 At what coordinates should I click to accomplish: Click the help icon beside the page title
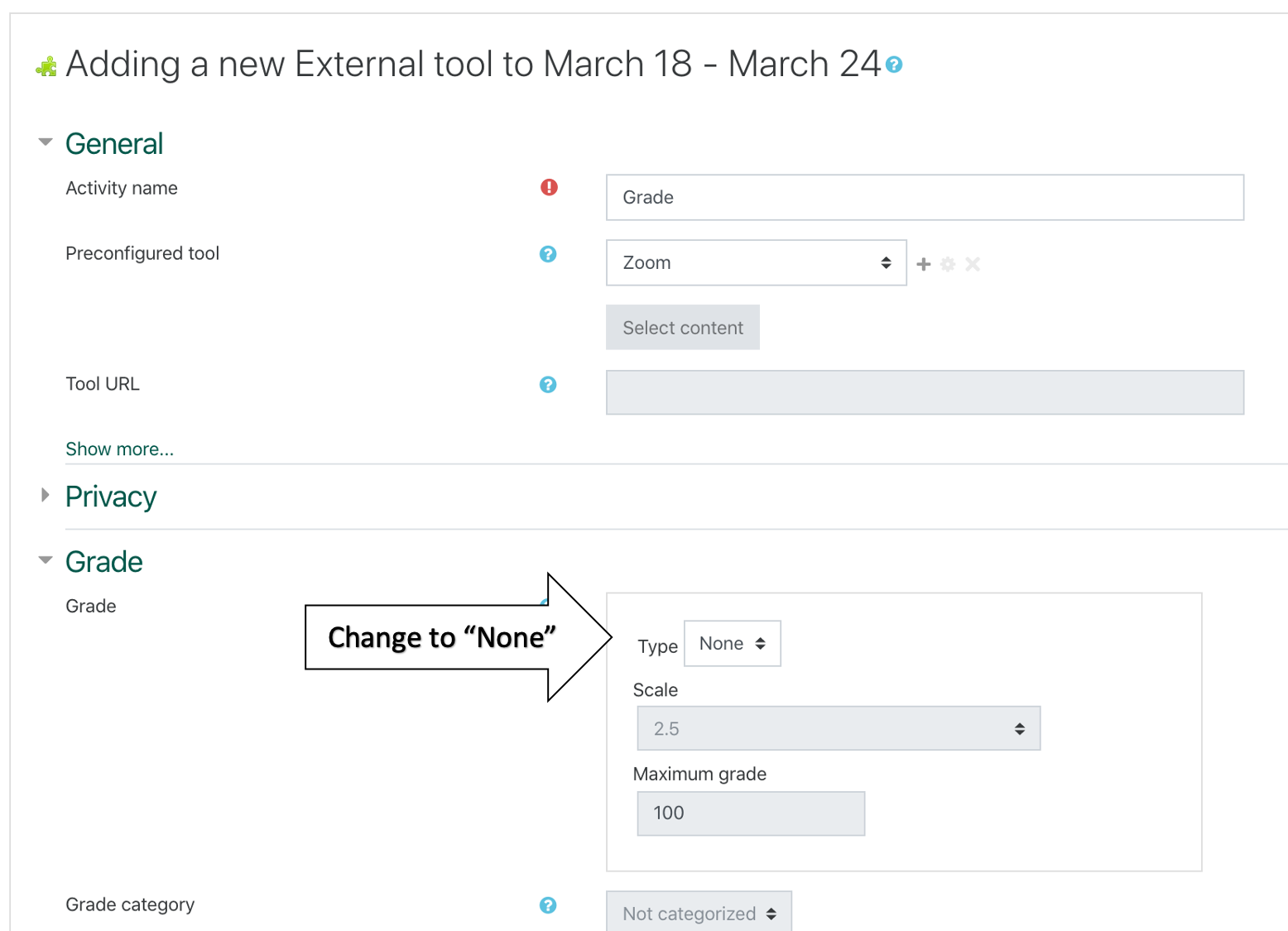[895, 65]
